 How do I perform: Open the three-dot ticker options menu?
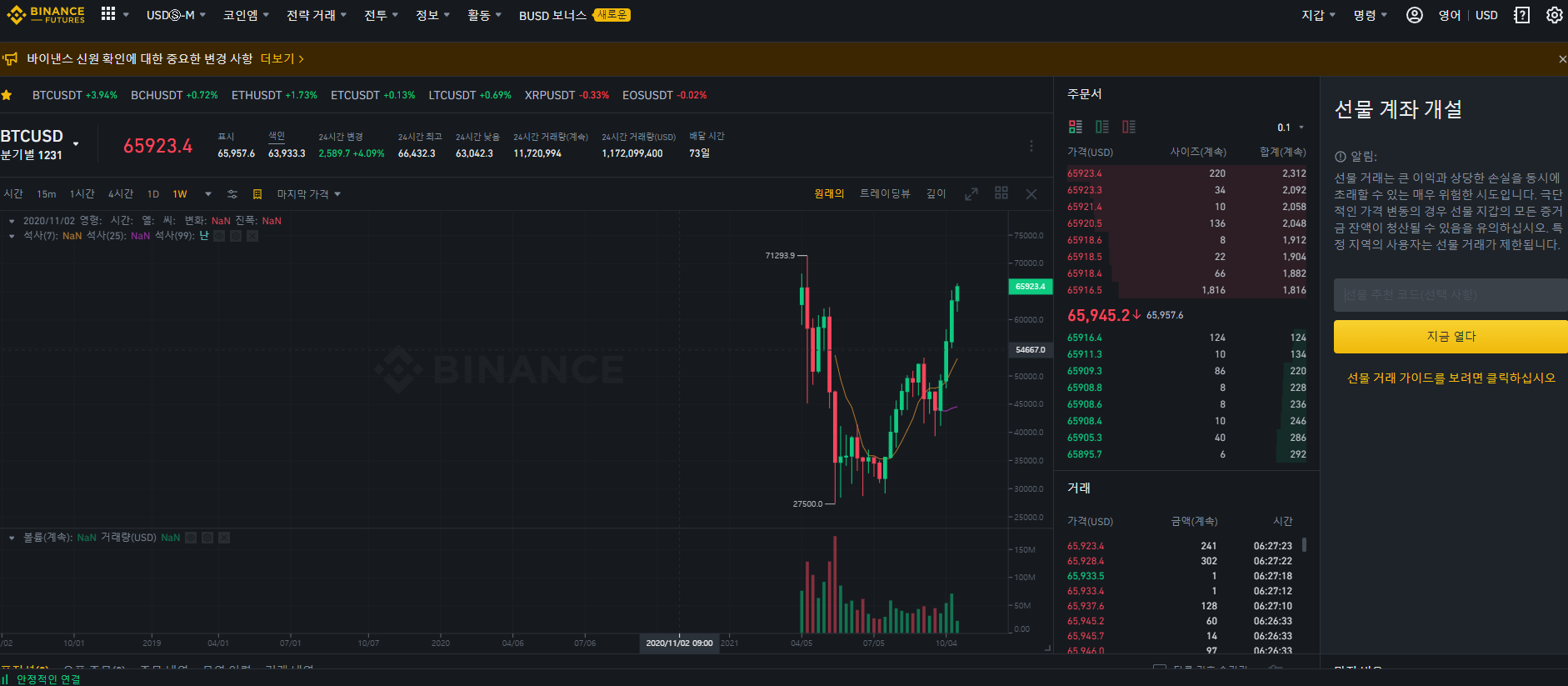click(x=1031, y=146)
